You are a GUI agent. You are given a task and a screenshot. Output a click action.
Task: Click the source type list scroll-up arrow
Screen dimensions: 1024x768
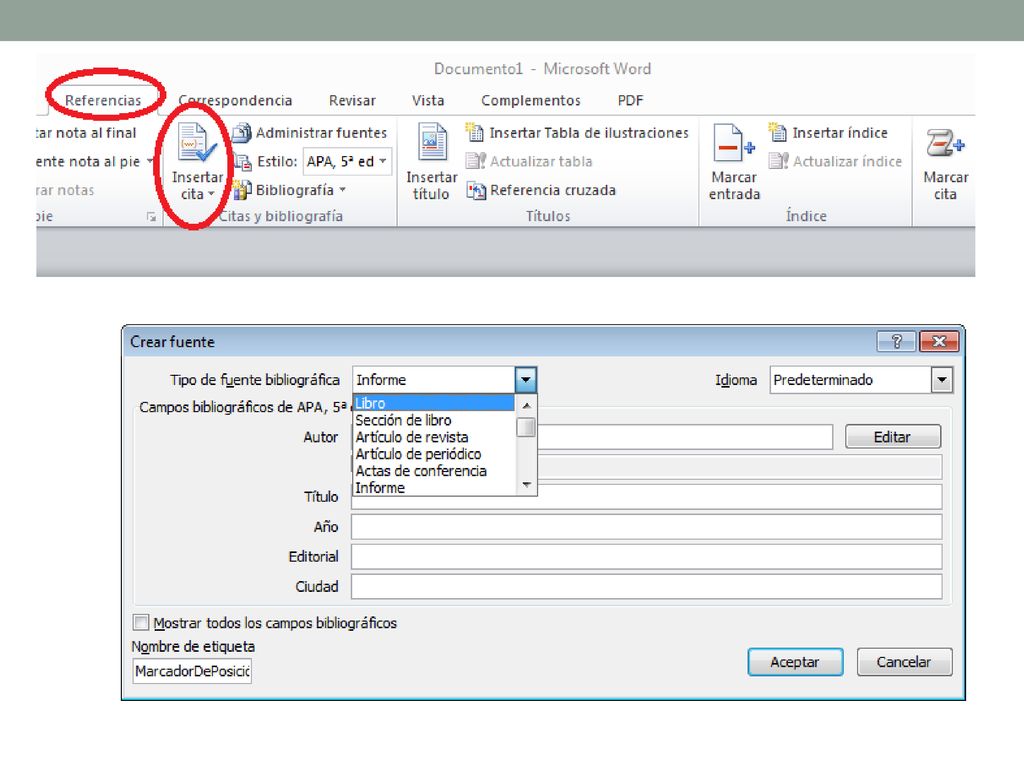click(526, 405)
